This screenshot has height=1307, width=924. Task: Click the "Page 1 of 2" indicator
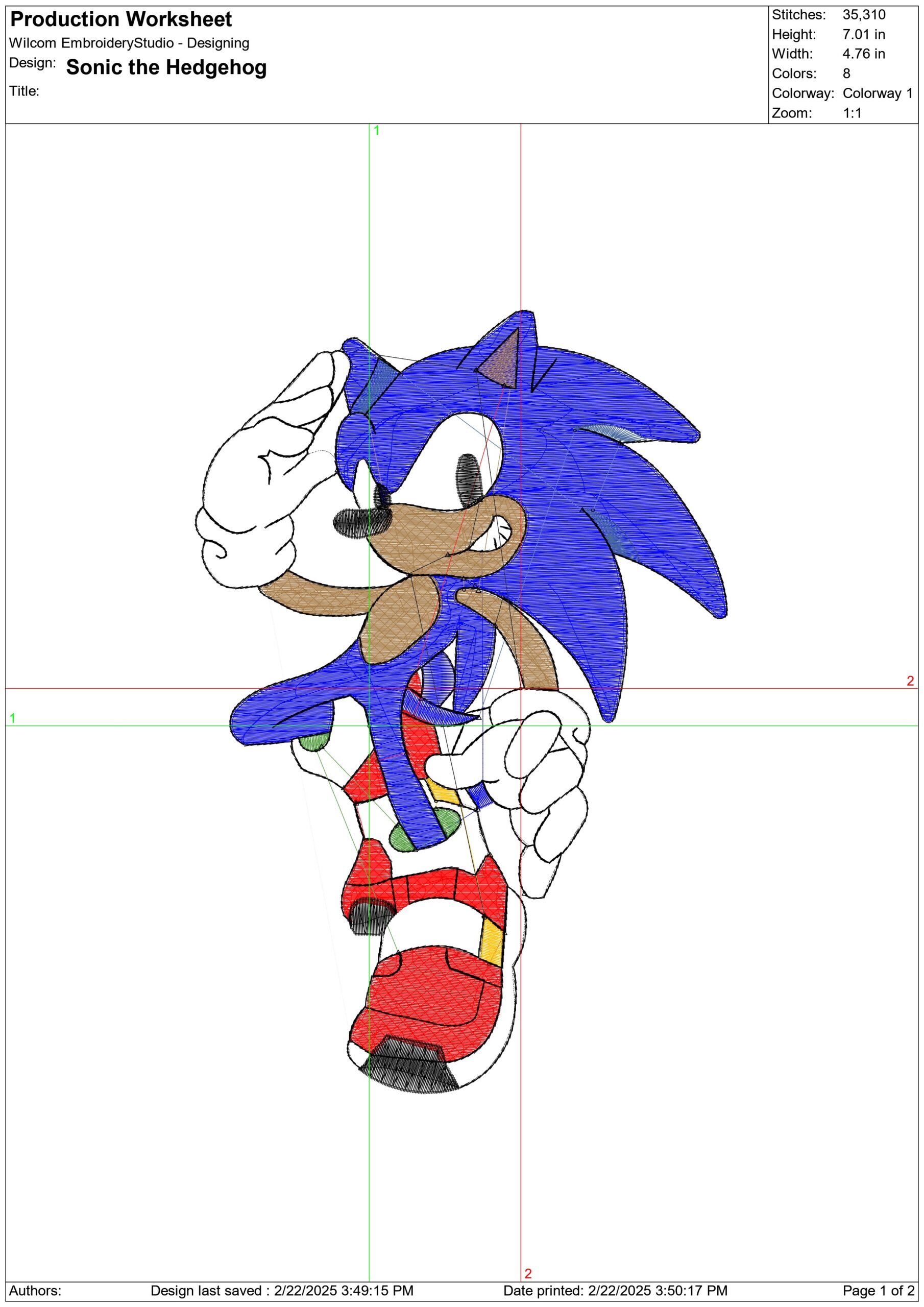click(x=879, y=1291)
